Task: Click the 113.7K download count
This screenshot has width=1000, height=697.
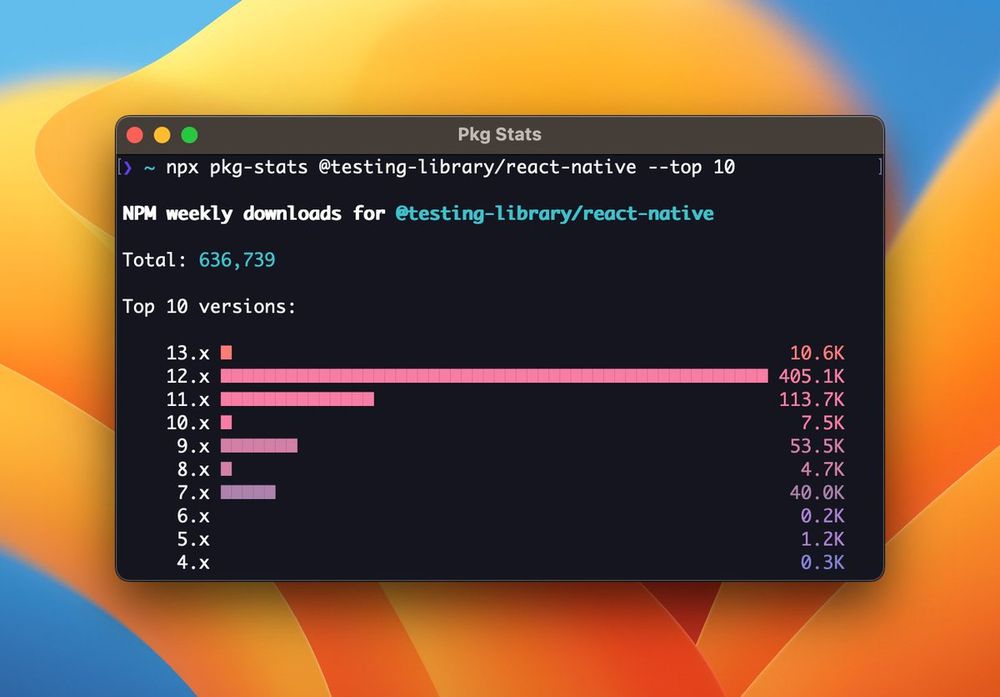Action: pyautogui.click(x=811, y=399)
